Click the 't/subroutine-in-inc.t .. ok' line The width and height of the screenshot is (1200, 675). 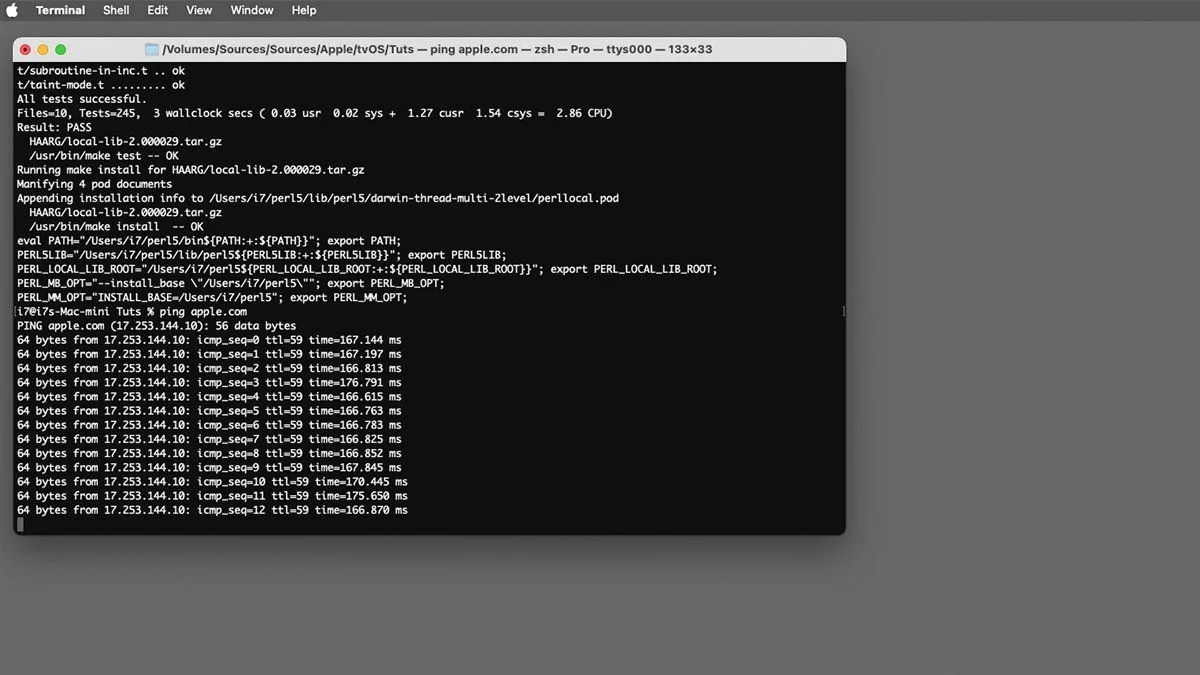101,71
